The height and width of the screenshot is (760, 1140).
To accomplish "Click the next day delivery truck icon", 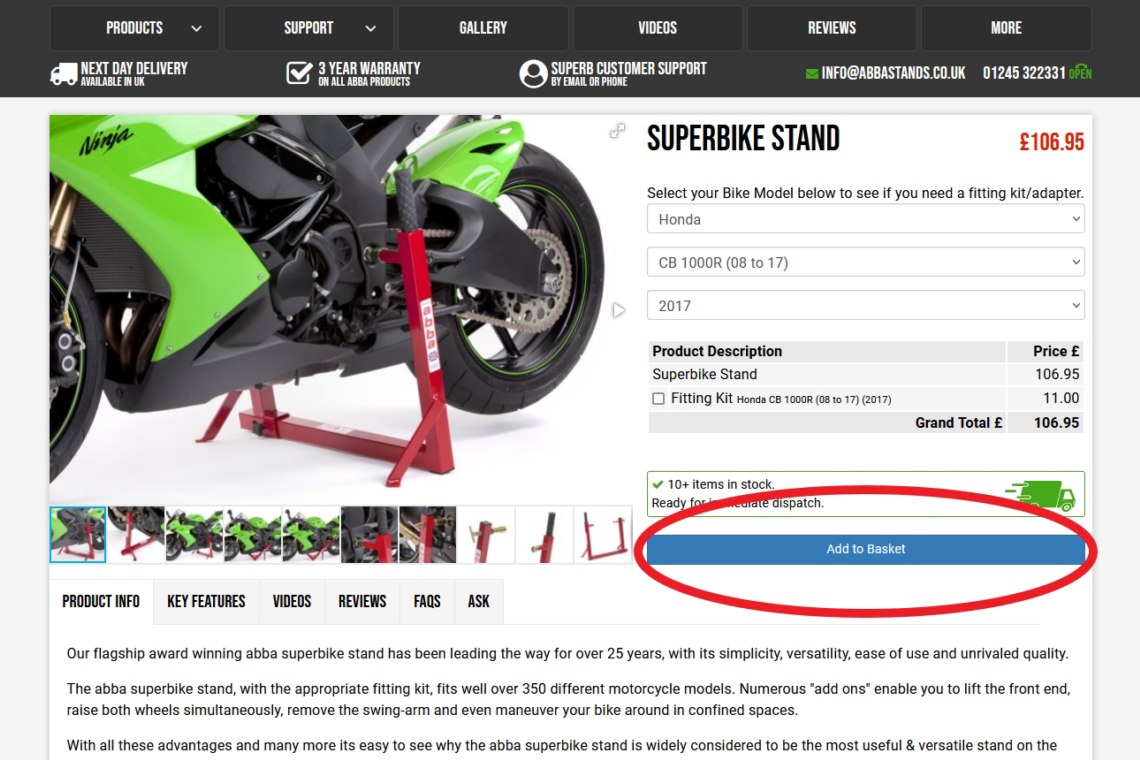I will 63,73.
